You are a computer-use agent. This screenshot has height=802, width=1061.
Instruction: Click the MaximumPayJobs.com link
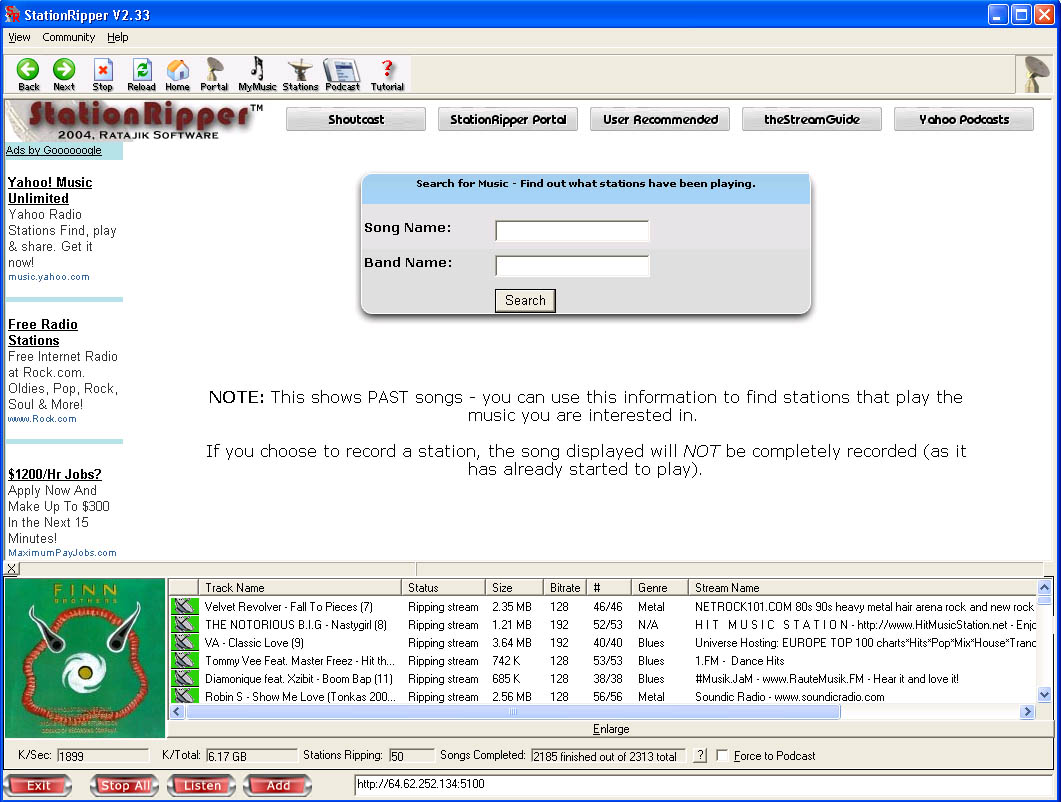(x=62, y=553)
